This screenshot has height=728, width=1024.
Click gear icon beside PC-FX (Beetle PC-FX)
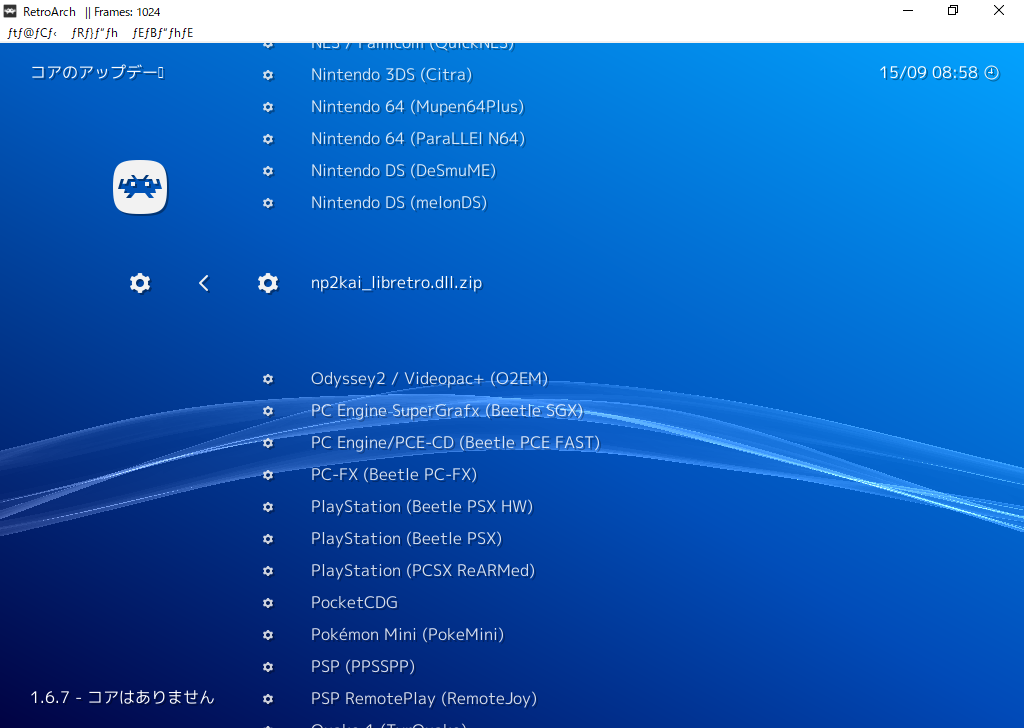click(268, 475)
